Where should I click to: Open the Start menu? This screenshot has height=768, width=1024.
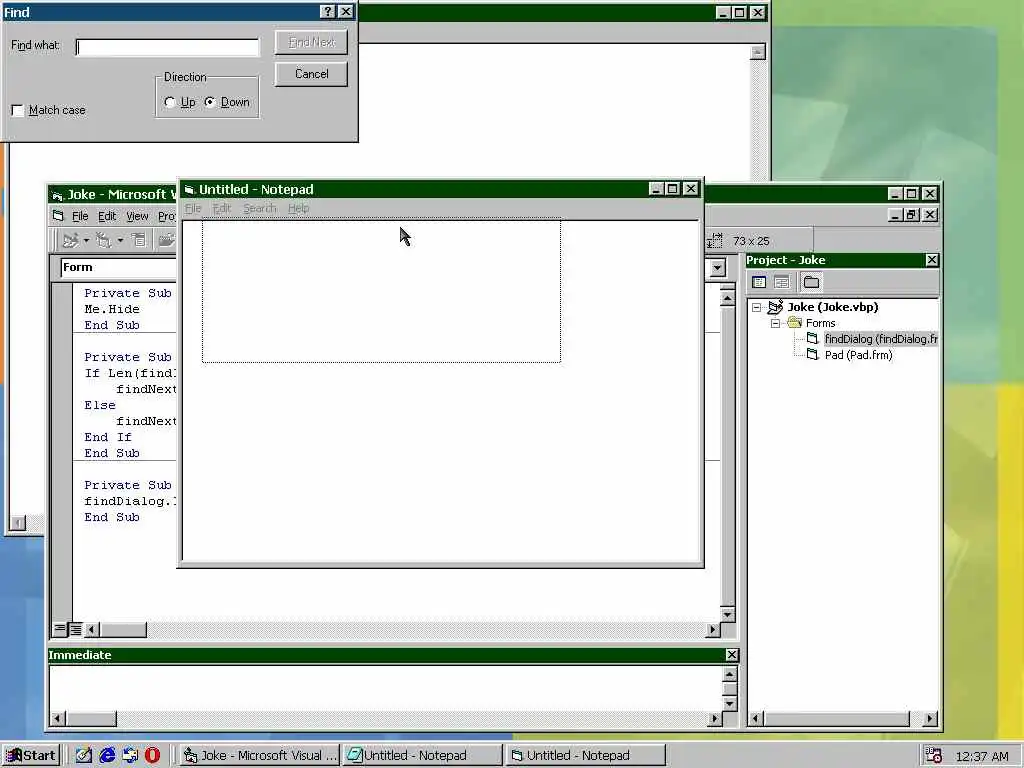click(31, 756)
